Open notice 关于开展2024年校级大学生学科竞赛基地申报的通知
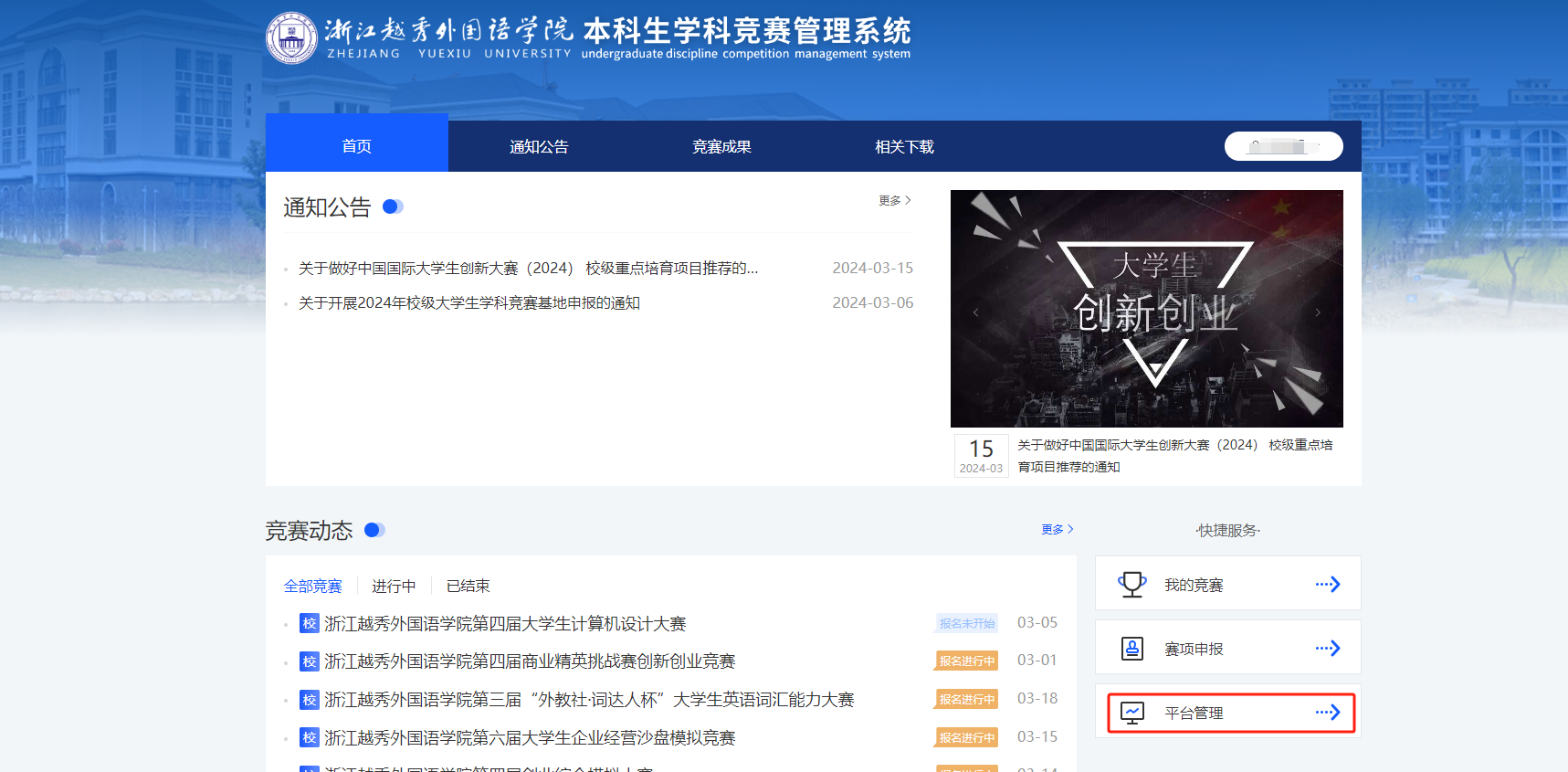 [469, 302]
